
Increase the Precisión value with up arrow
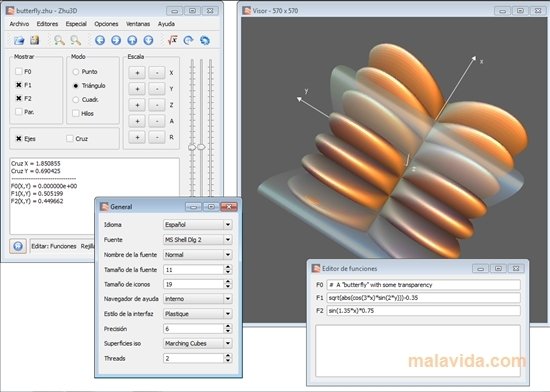[228, 326]
